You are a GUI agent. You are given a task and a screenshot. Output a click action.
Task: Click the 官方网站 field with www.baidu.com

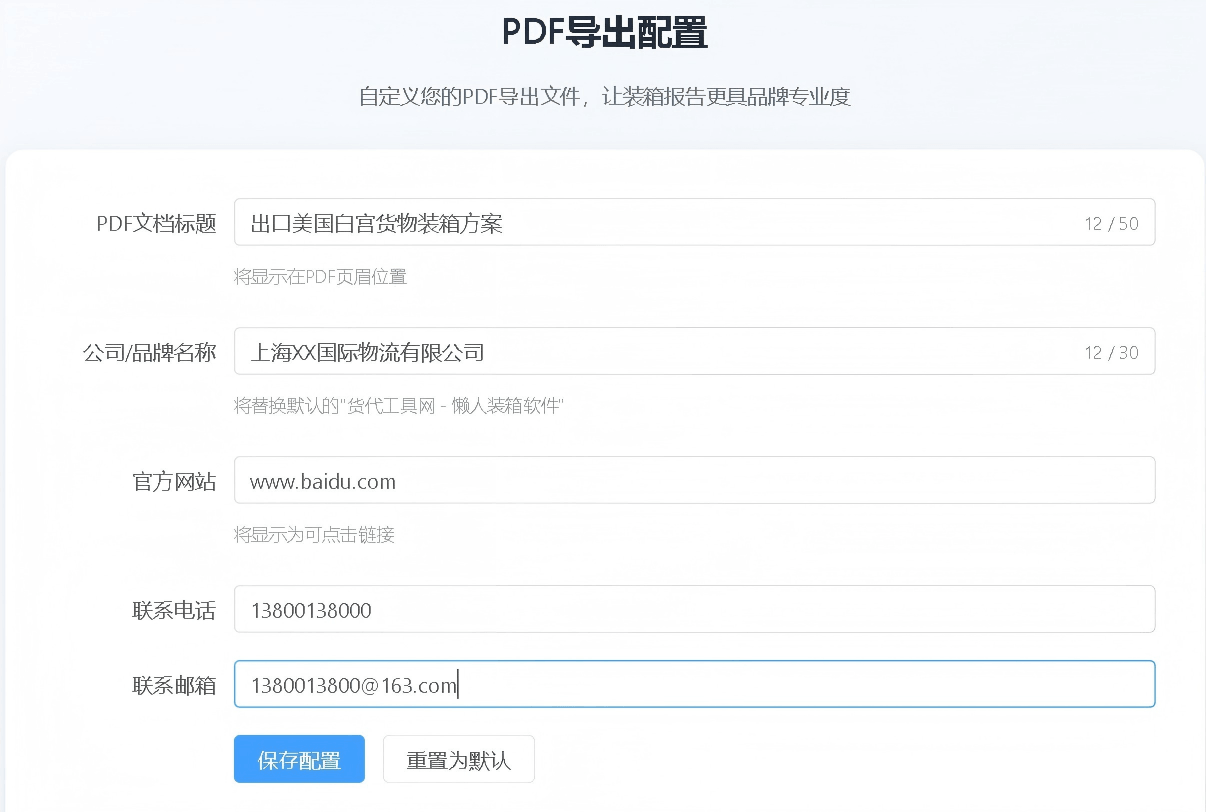(x=694, y=480)
